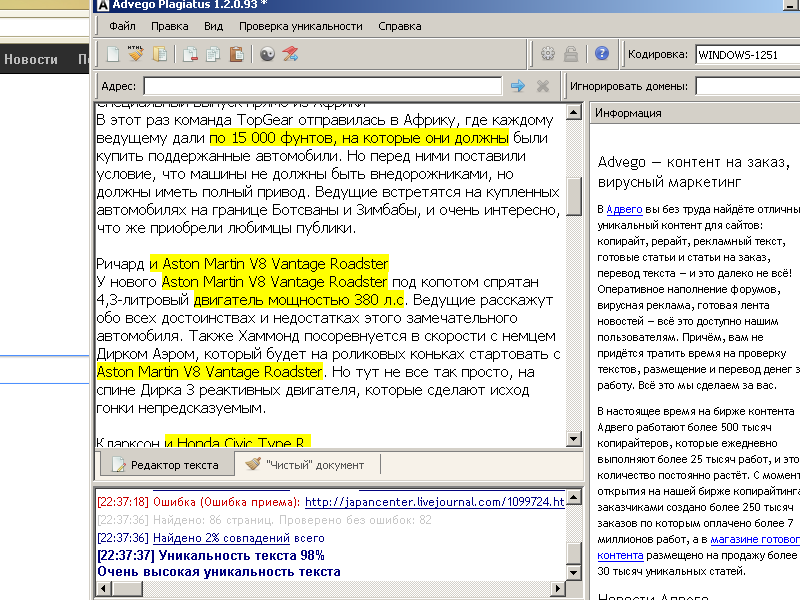Open the japancenter.livejournal.com link in log
Image resolution: width=800 pixels, height=600 pixels.
(435, 502)
